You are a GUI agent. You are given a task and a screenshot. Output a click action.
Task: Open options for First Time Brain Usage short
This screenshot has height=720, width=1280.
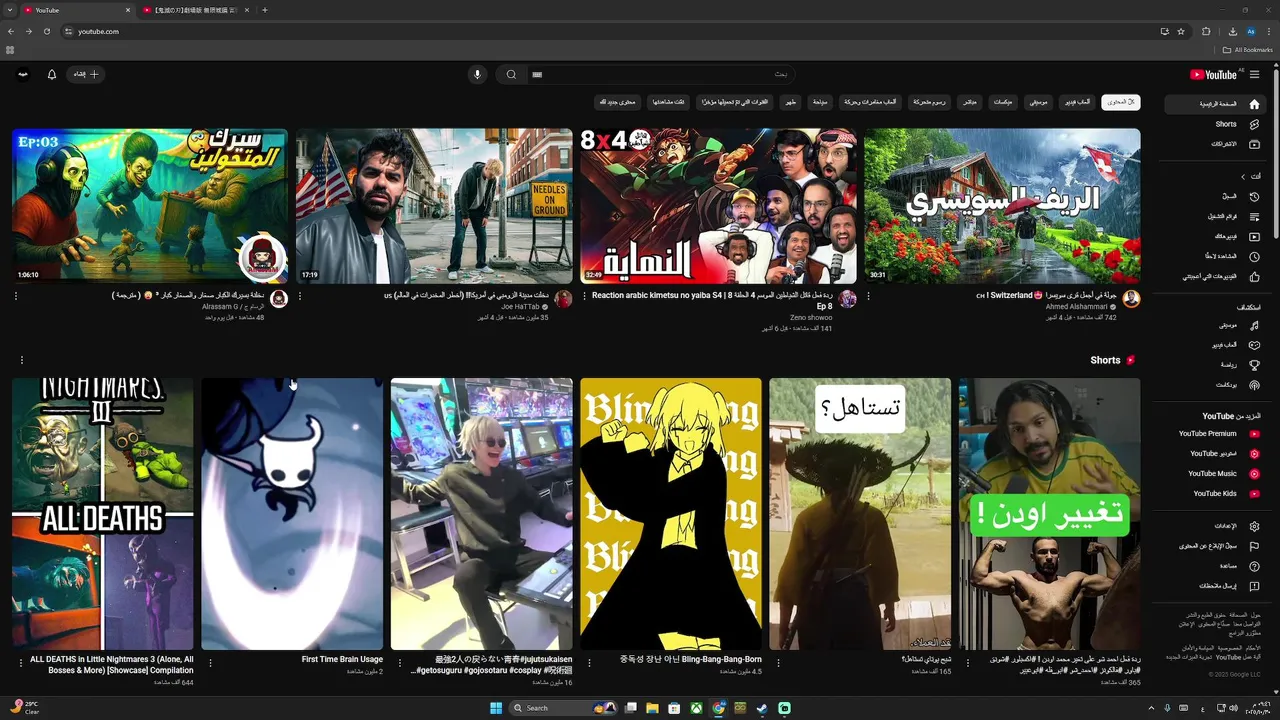pyautogui.click(x=210, y=662)
